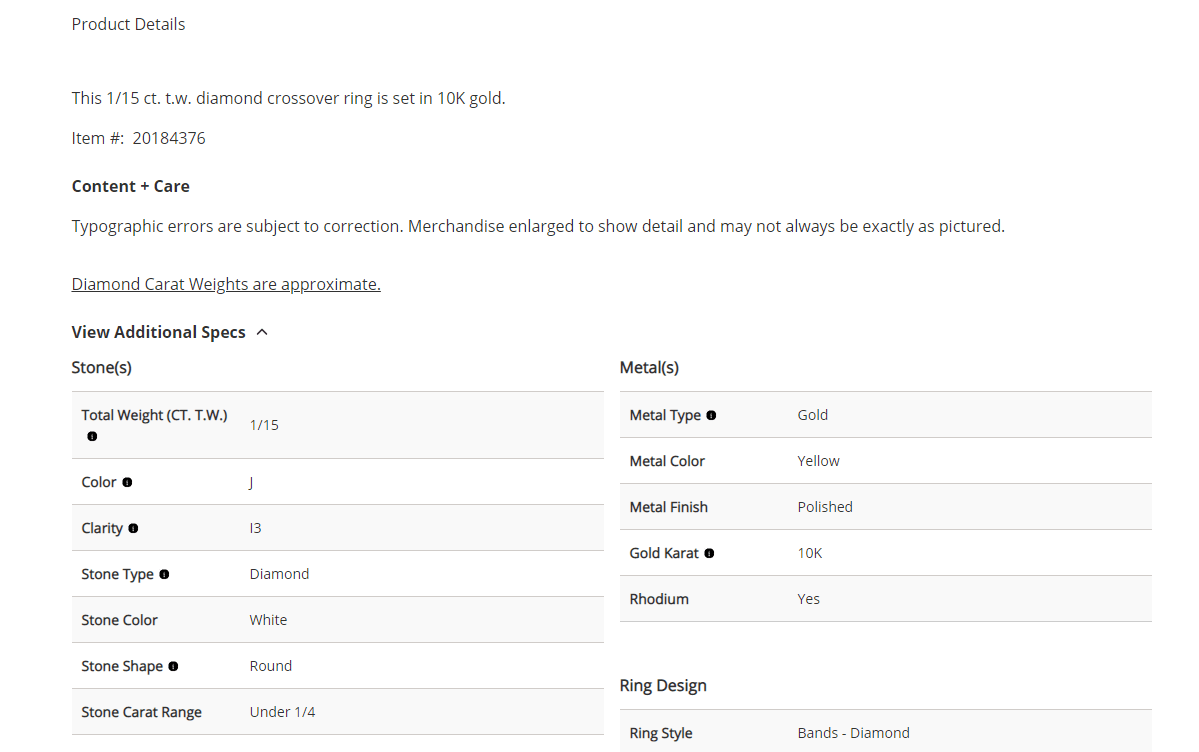Click the item number 20184376

169,138
